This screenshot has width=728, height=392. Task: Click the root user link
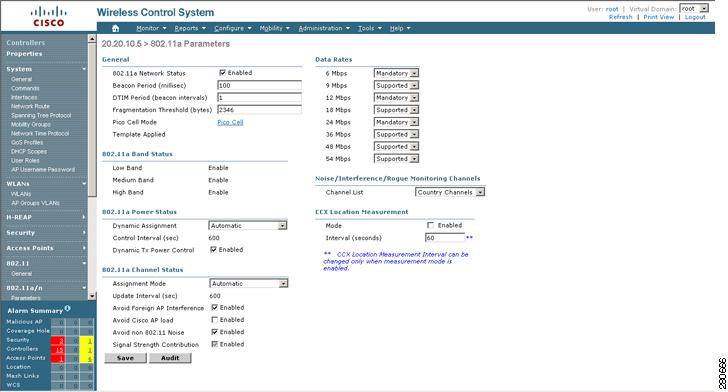pyautogui.click(x=612, y=9)
